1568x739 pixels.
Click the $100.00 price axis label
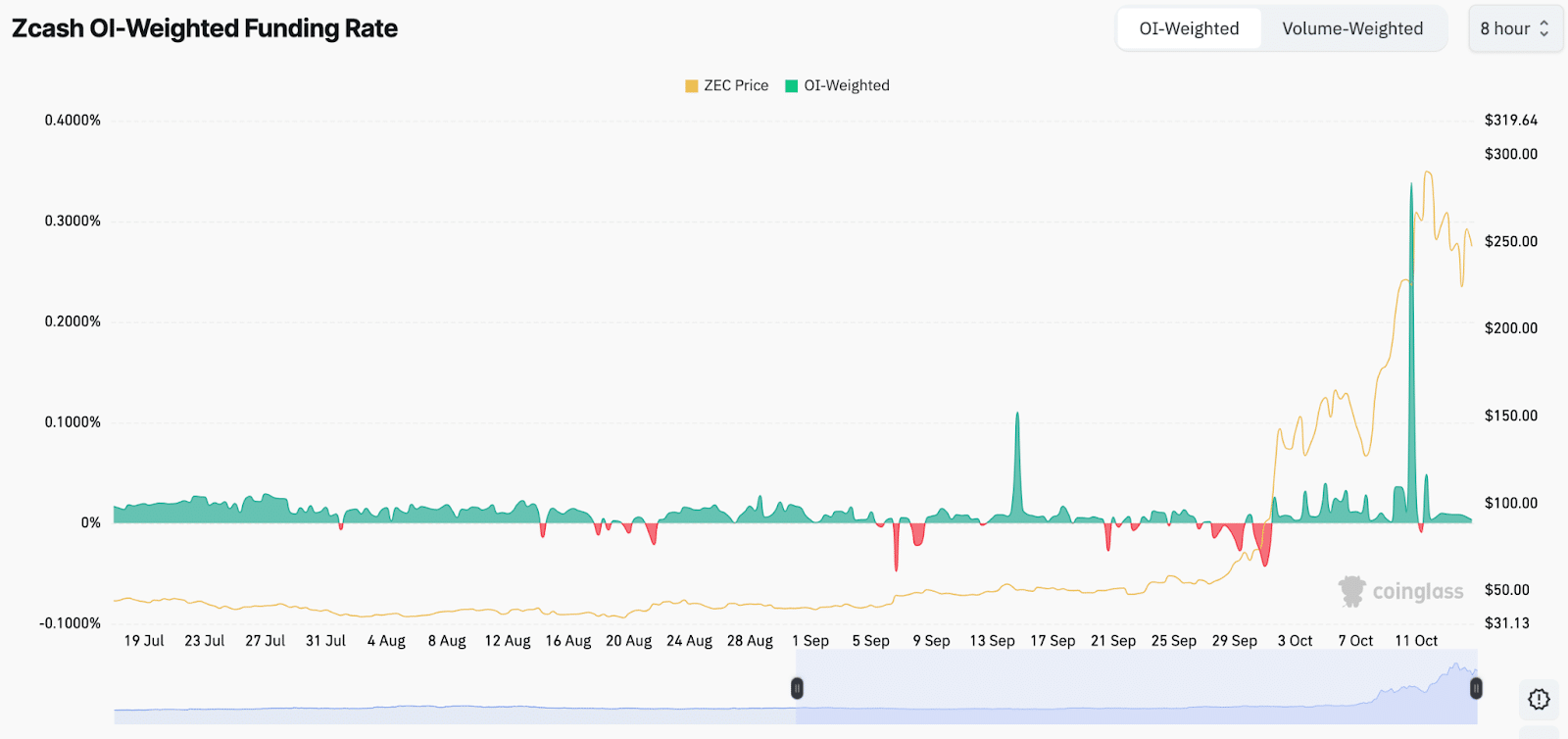(1511, 503)
